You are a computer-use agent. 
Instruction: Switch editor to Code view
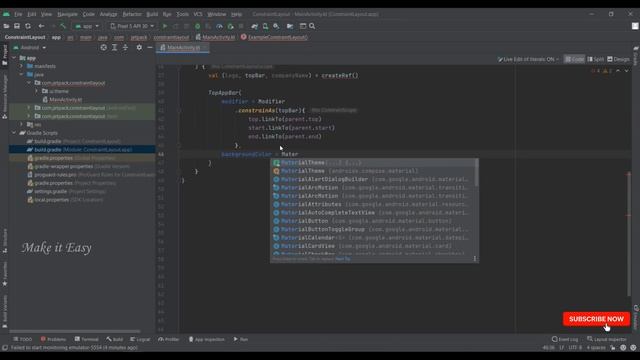[574, 59]
